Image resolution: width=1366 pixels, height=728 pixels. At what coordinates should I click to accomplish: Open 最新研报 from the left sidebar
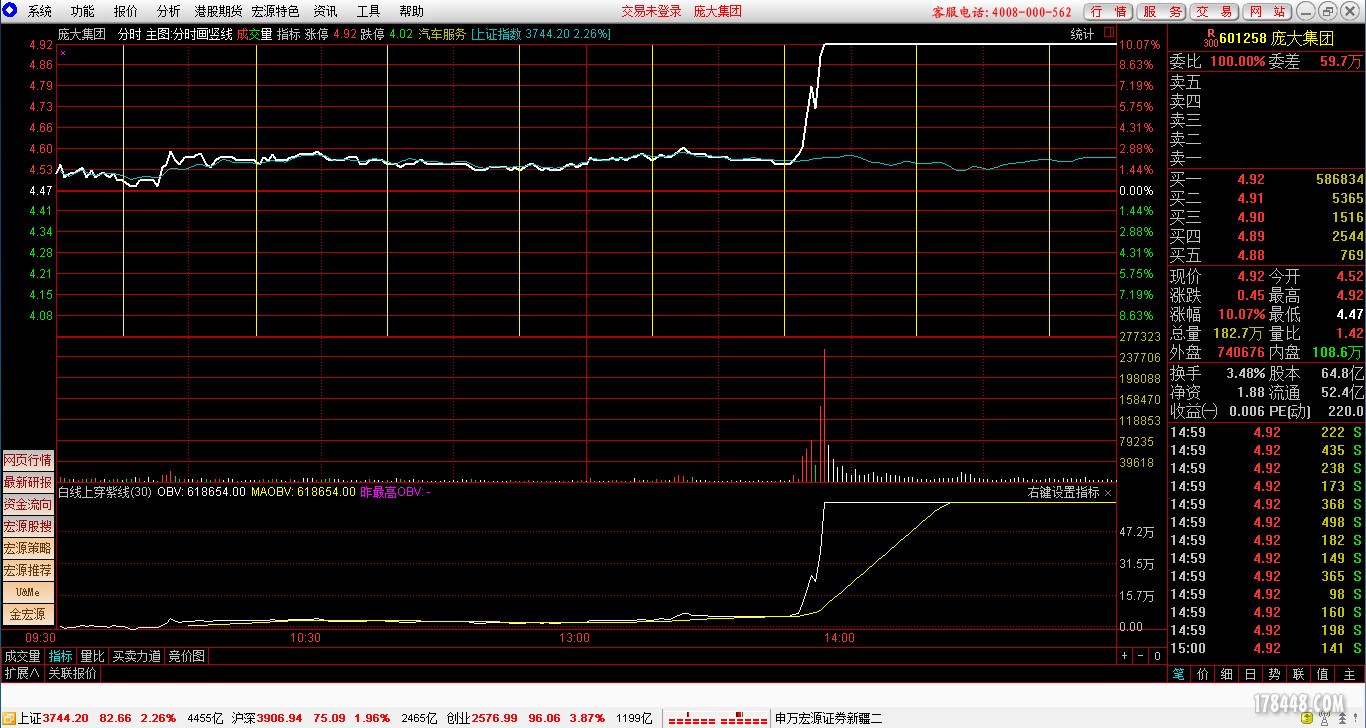click(28, 483)
